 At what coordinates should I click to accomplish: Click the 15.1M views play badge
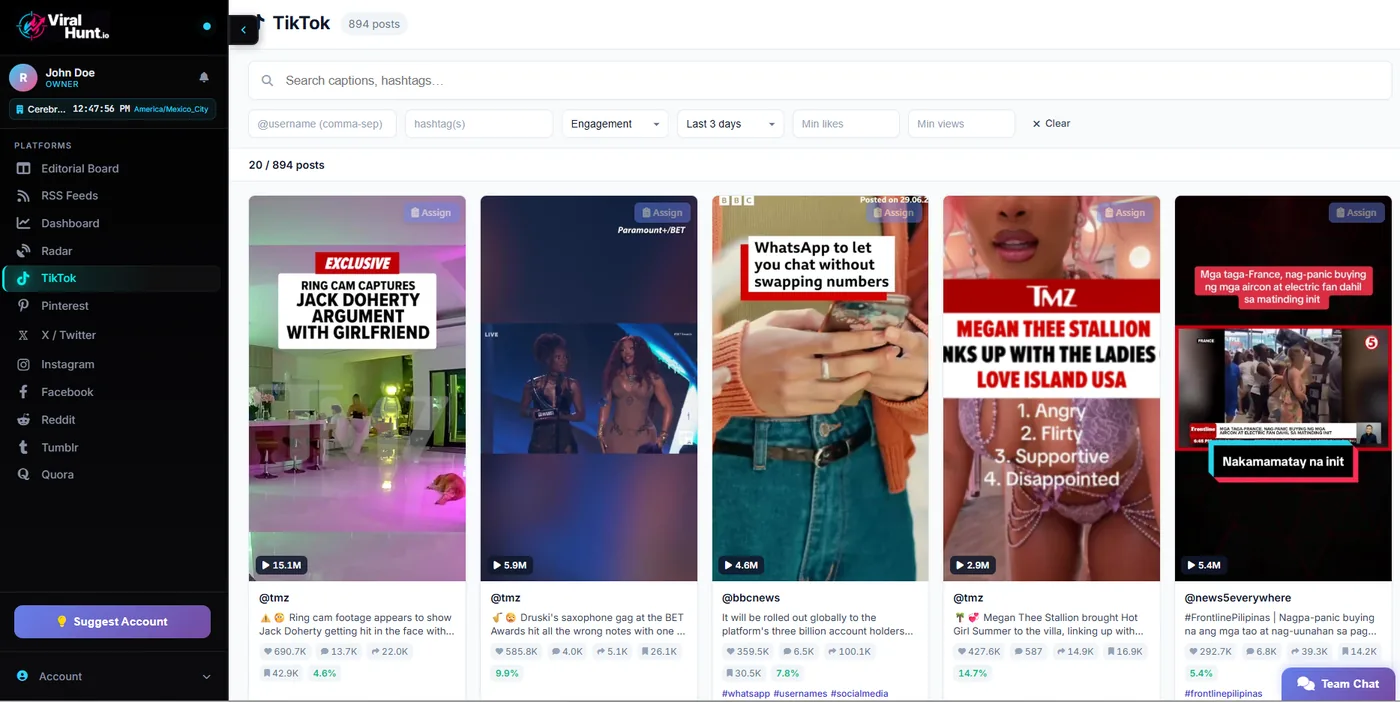281,565
